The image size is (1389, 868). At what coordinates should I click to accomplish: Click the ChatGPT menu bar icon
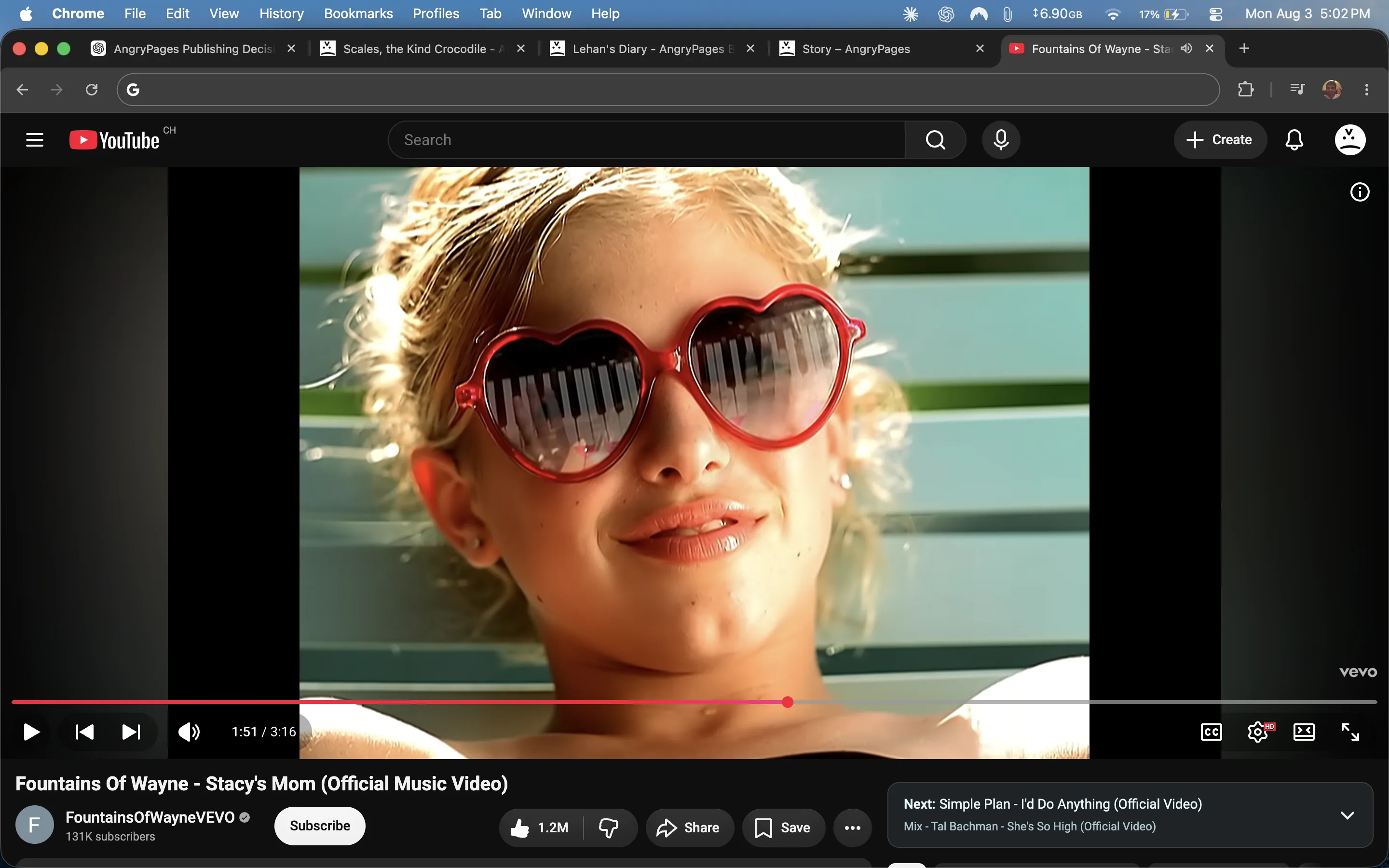(946, 14)
